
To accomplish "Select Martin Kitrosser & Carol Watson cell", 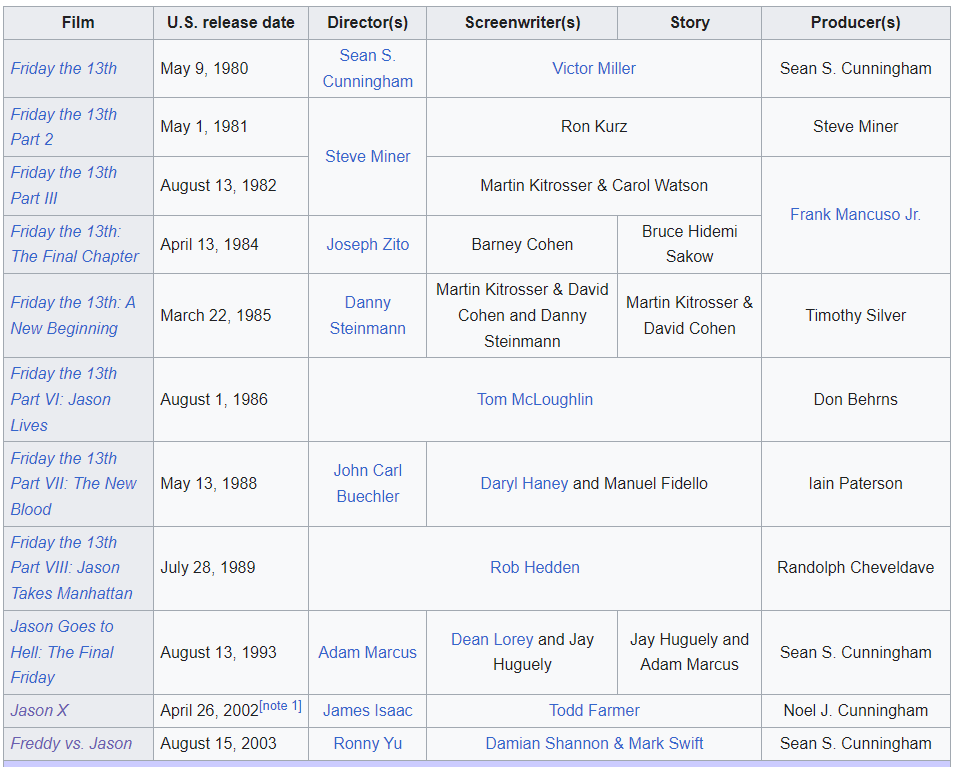I will (594, 186).
